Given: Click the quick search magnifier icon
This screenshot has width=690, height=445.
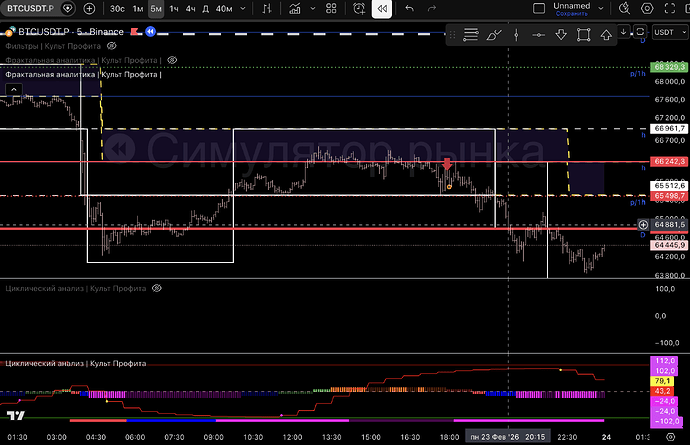Looking at the screenshot, I should 624,9.
